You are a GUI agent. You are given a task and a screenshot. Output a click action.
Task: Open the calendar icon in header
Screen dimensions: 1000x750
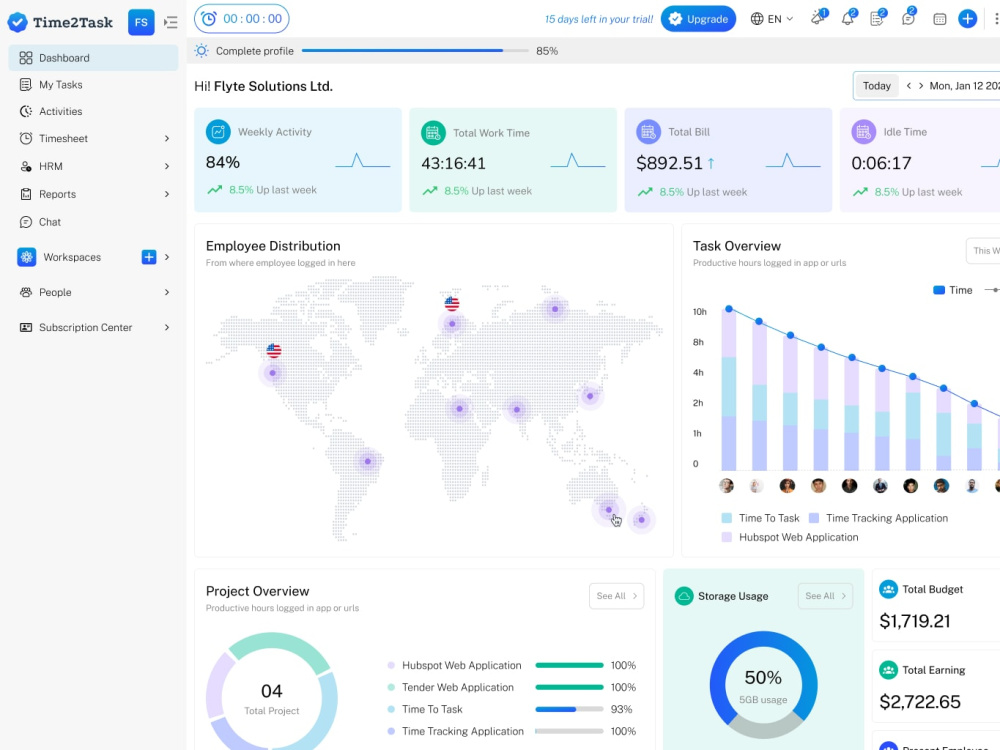939,19
